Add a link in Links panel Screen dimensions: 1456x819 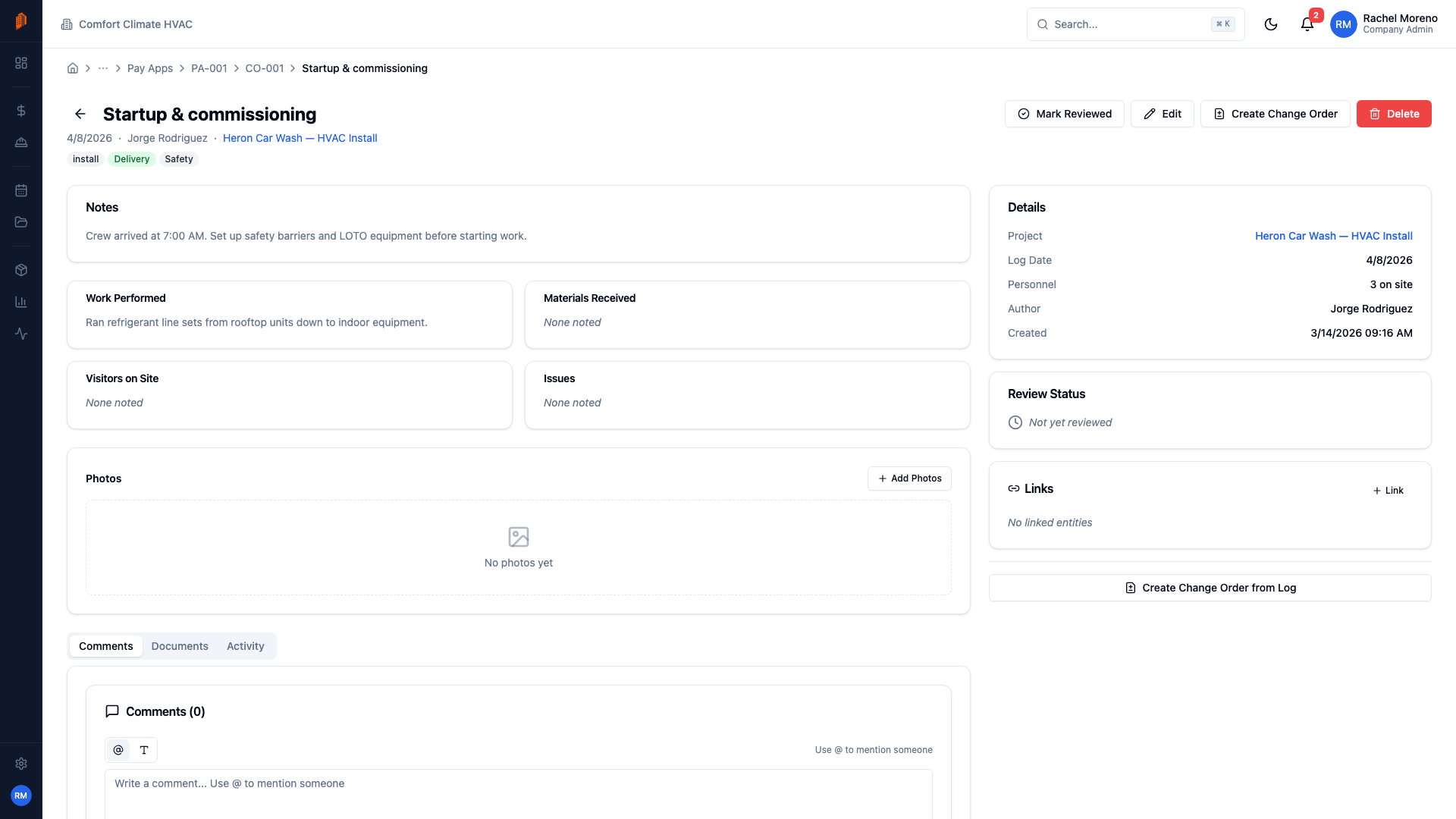pyautogui.click(x=1388, y=491)
